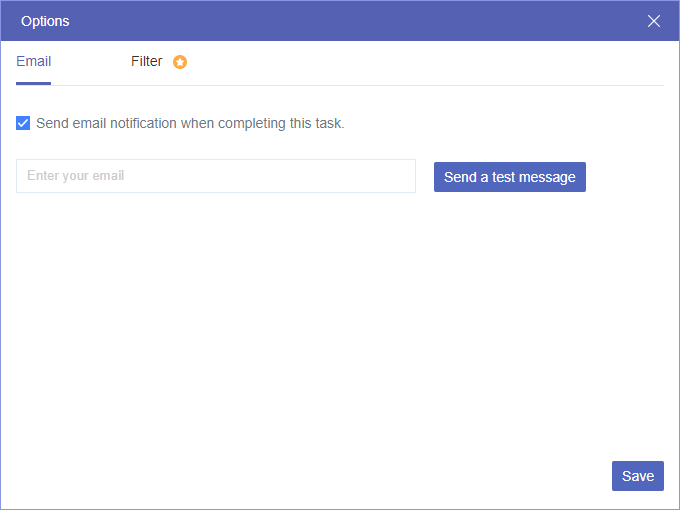Viewport: 680px width, 510px height.
Task: Dismiss the dialog using the top-right X icon
Action: pyautogui.click(x=654, y=21)
